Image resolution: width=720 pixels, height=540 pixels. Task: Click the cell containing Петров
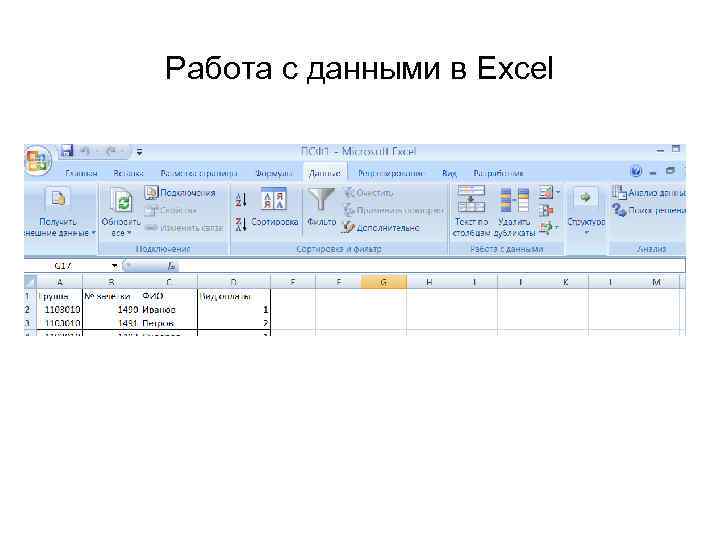pos(169,323)
